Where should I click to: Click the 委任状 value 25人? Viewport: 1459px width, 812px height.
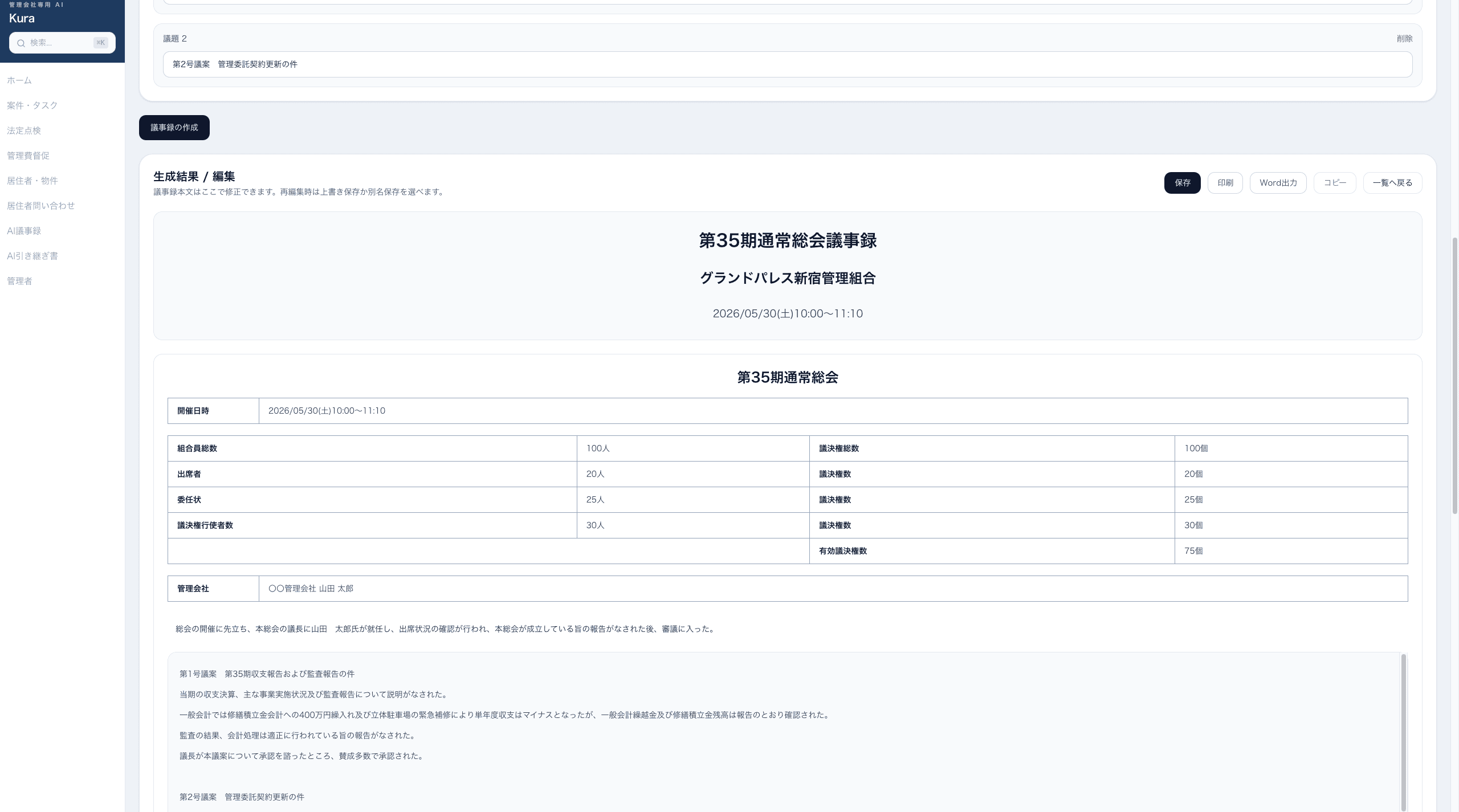click(x=595, y=500)
